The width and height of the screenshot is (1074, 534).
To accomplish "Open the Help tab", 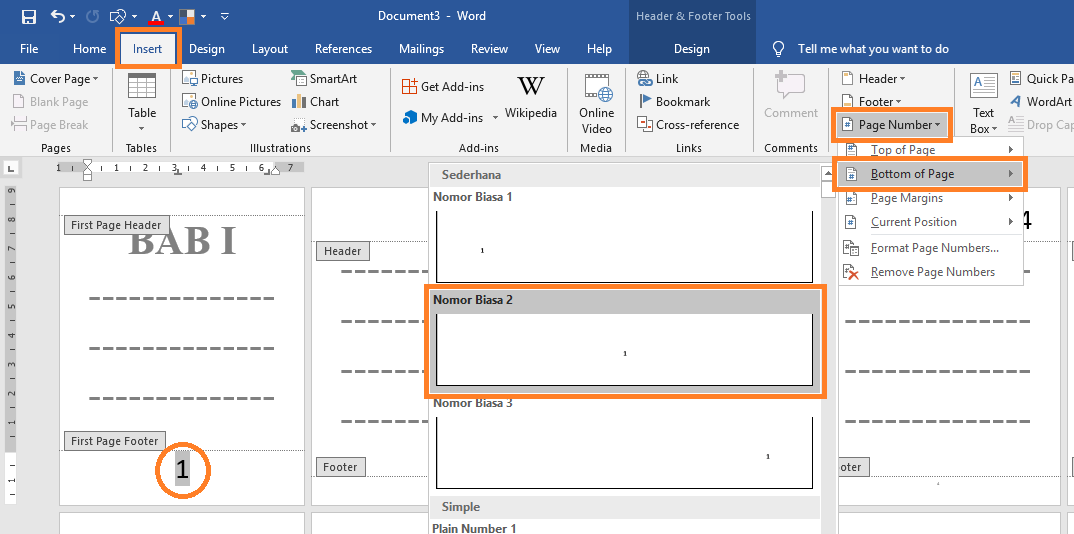I will 599,49.
